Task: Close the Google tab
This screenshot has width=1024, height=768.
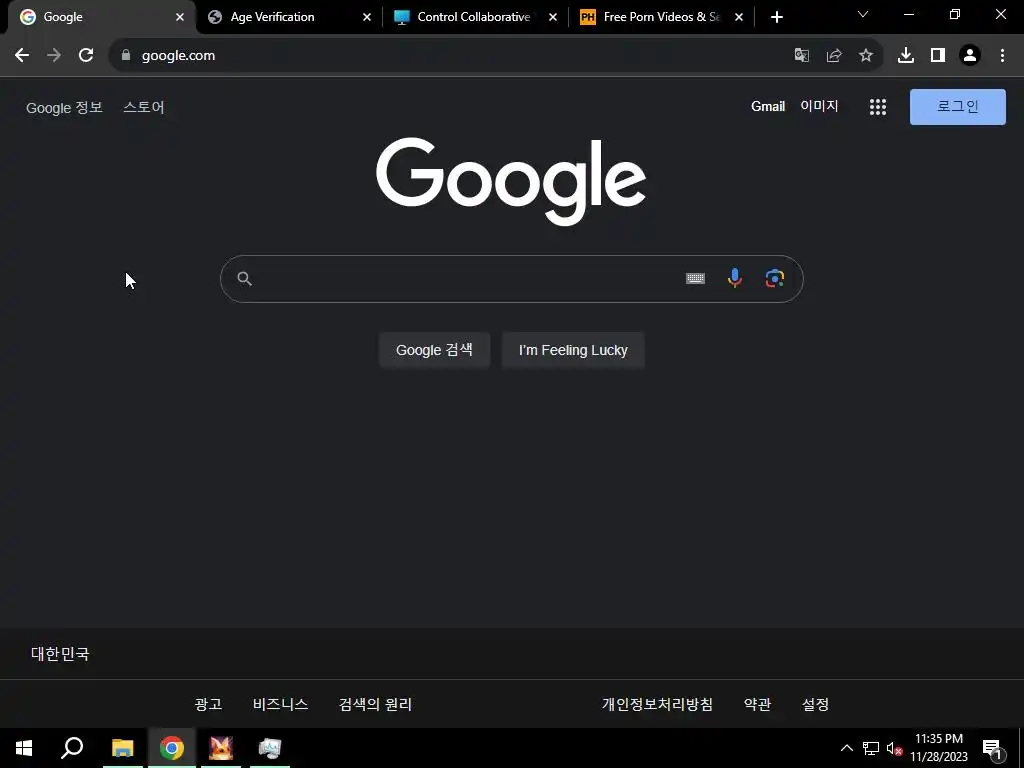Action: coord(180,17)
